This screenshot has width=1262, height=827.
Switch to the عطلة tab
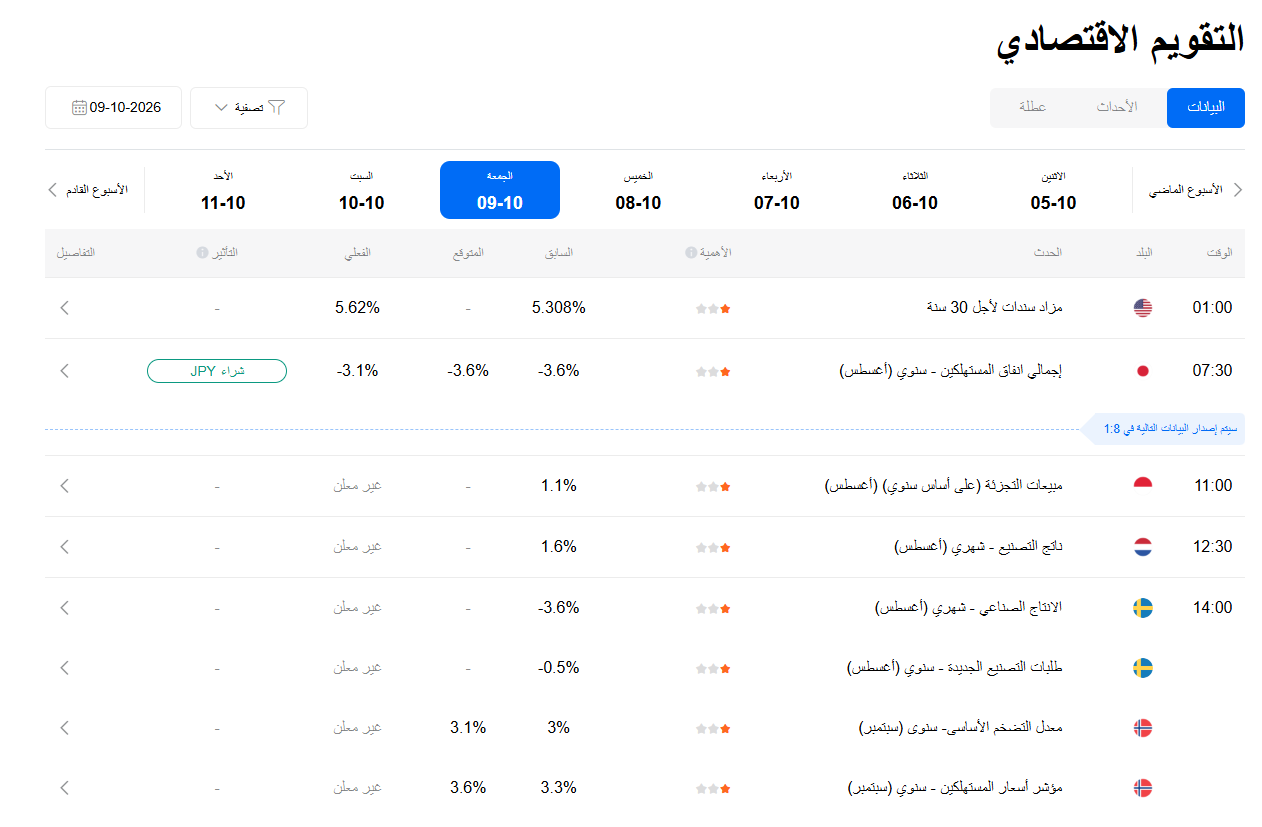coord(1032,107)
